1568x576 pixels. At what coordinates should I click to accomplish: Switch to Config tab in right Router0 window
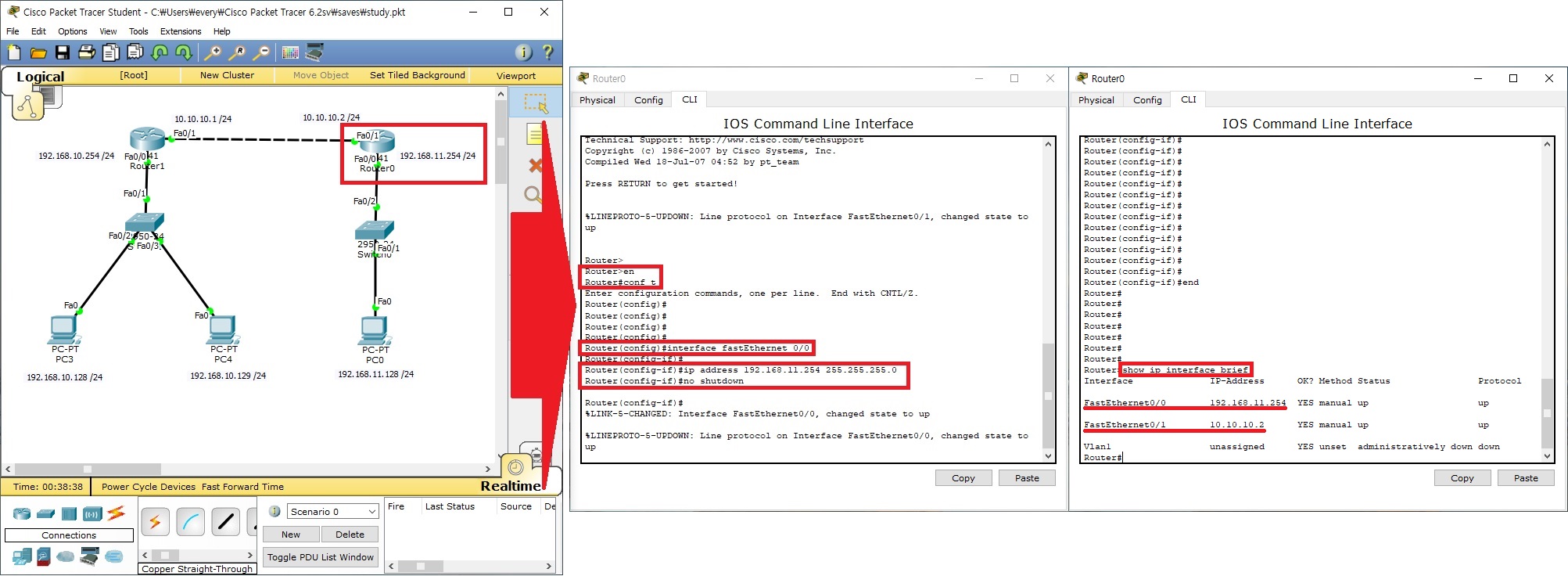click(x=1147, y=100)
